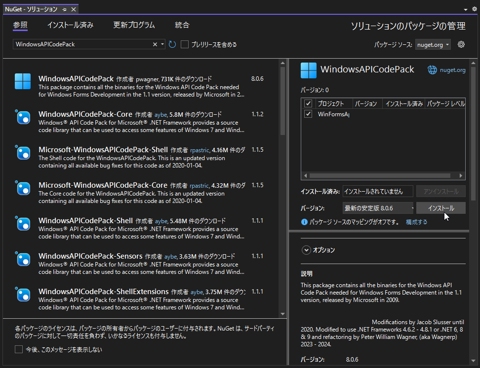Open the aybe author link for WindowsAPICodePack-Core
This screenshot has width=480, height=368.
point(161,115)
